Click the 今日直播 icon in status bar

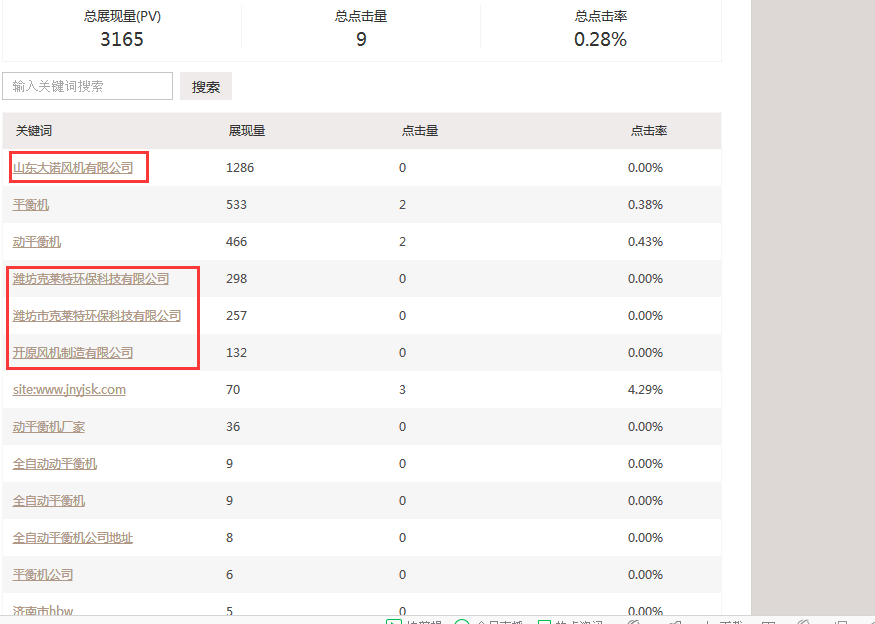click(x=462, y=621)
